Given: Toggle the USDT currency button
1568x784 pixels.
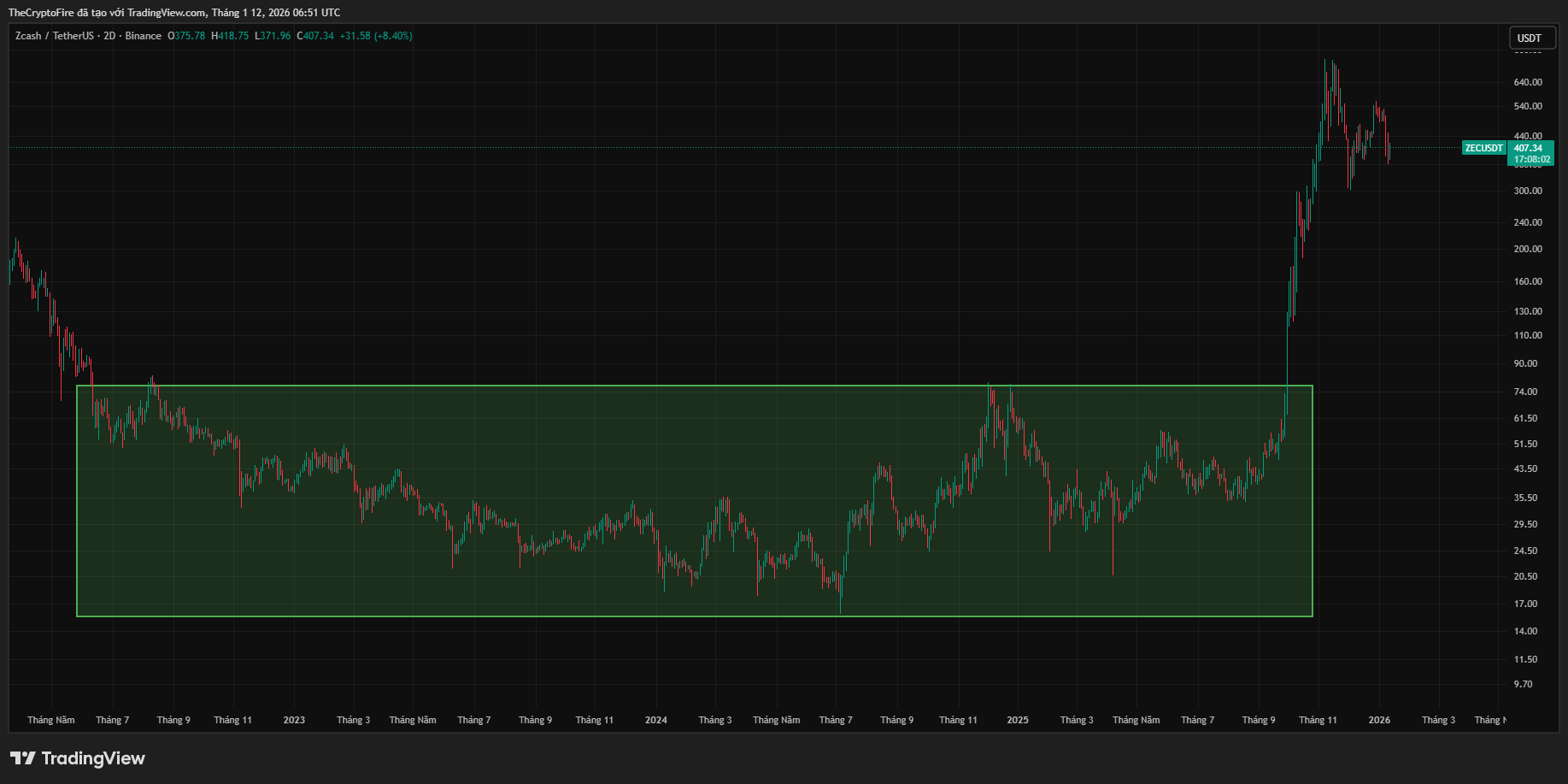Looking at the screenshot, I should click(1531, 38).
